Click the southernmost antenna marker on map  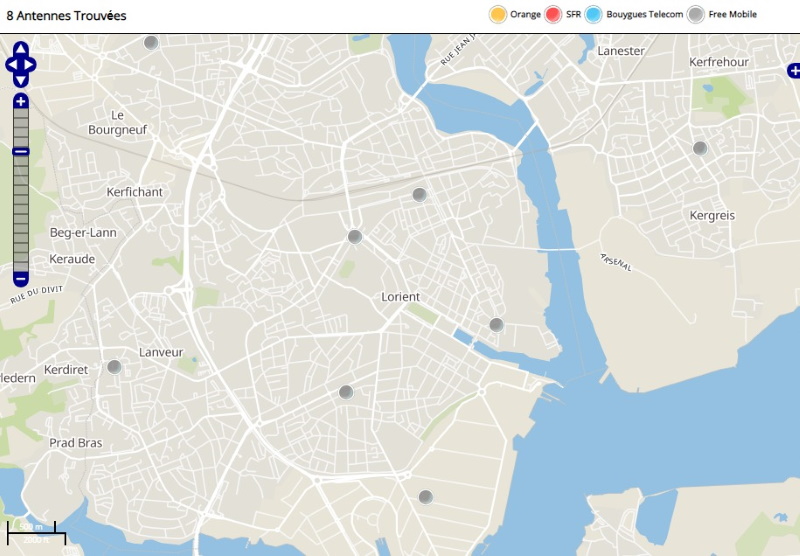425,496
